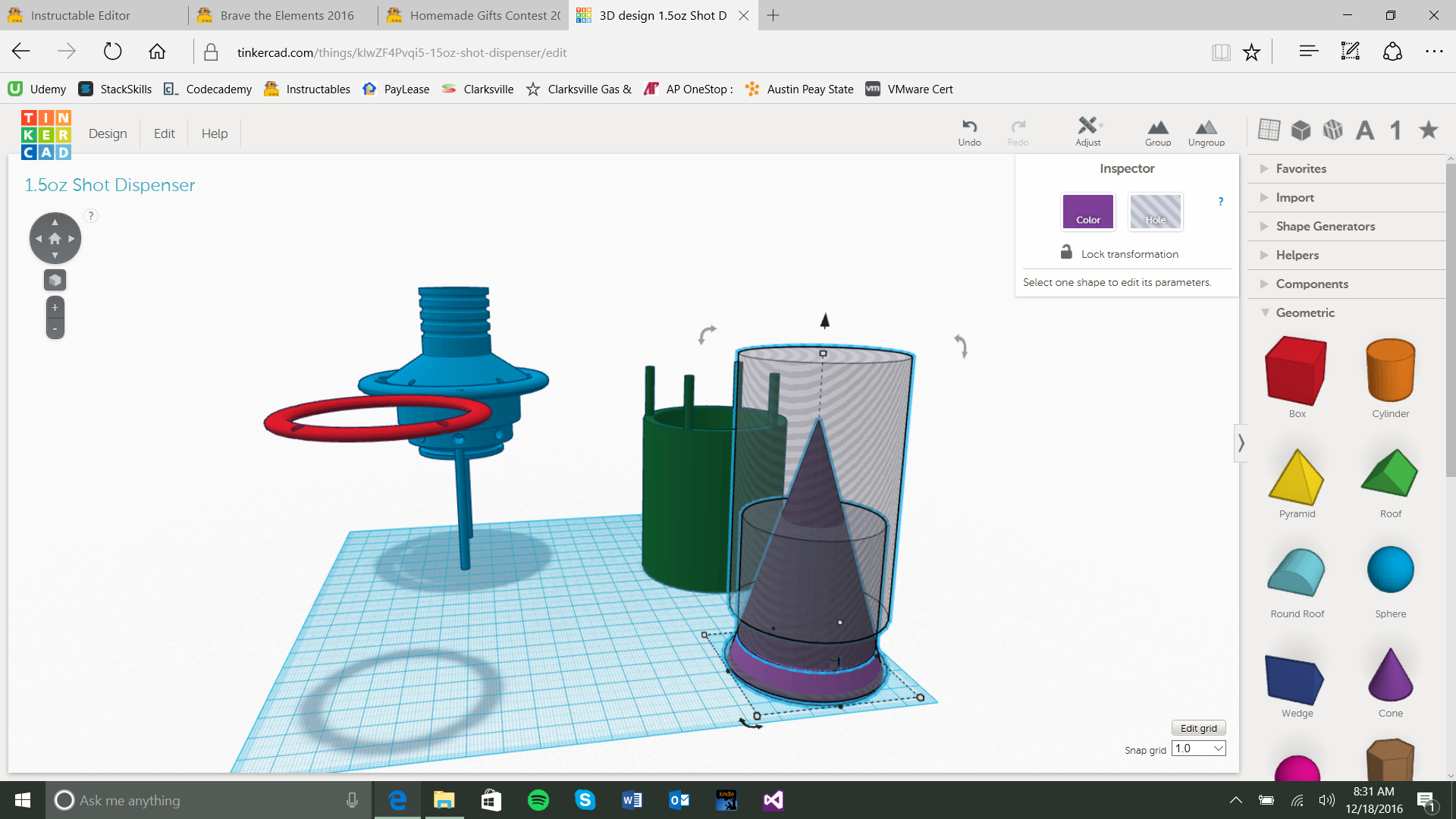
Task: Select the Cone shape thumbnail
Action: click(x=1390, y=676)
